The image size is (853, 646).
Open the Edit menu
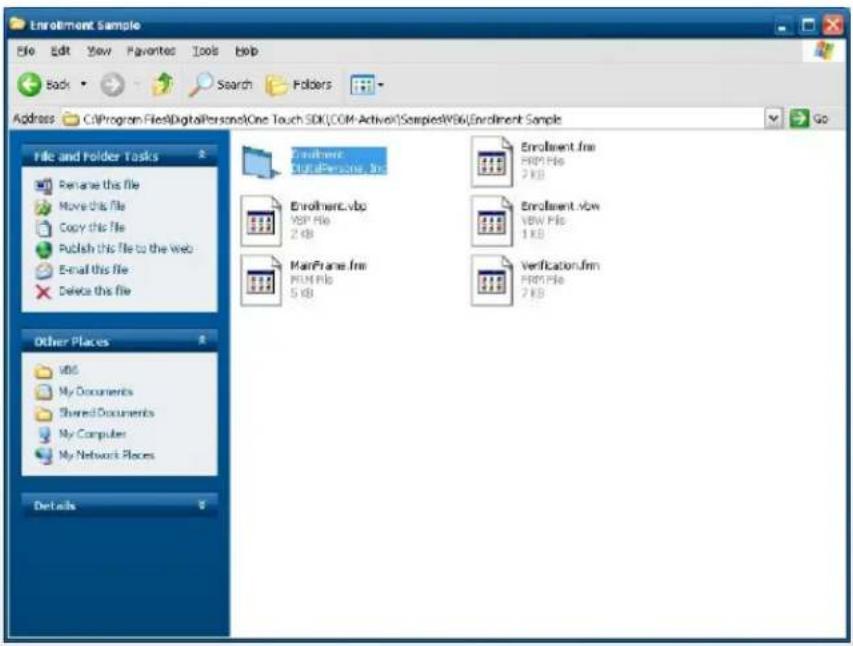click(x=60, y=51)
